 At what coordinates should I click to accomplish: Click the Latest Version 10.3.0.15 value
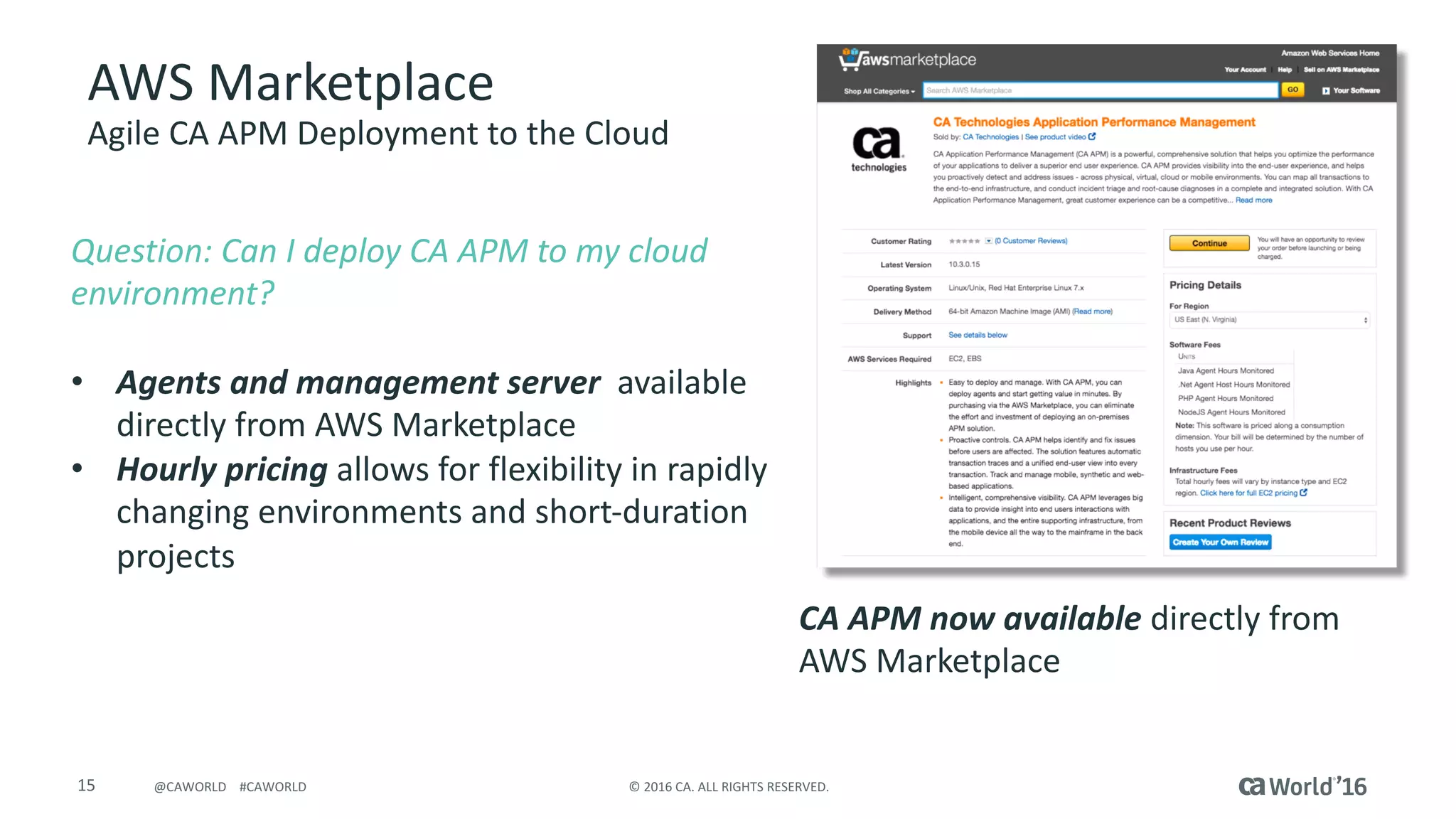[964, 264]
